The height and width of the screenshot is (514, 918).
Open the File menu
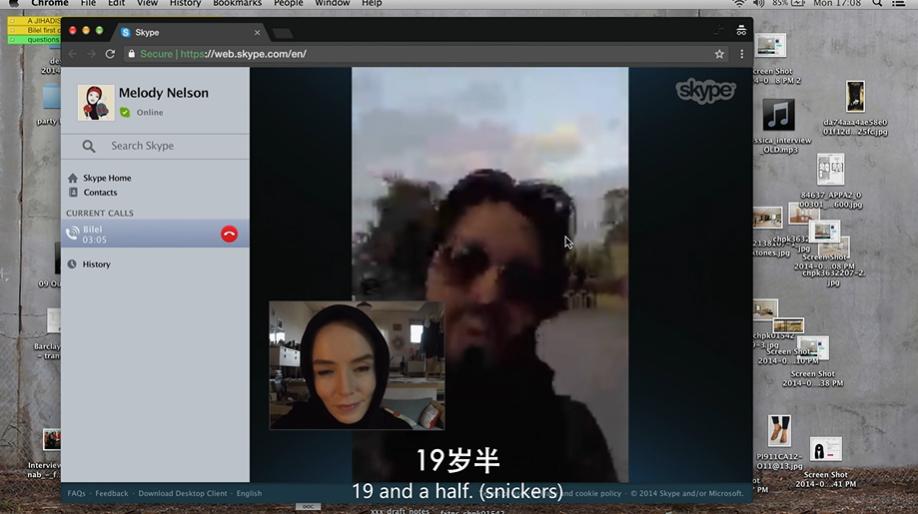point(88,4)
